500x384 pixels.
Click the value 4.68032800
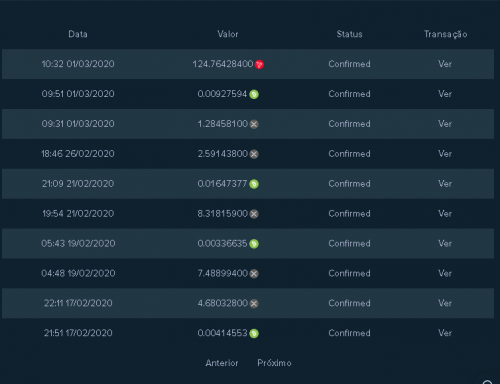coord(223,303)
